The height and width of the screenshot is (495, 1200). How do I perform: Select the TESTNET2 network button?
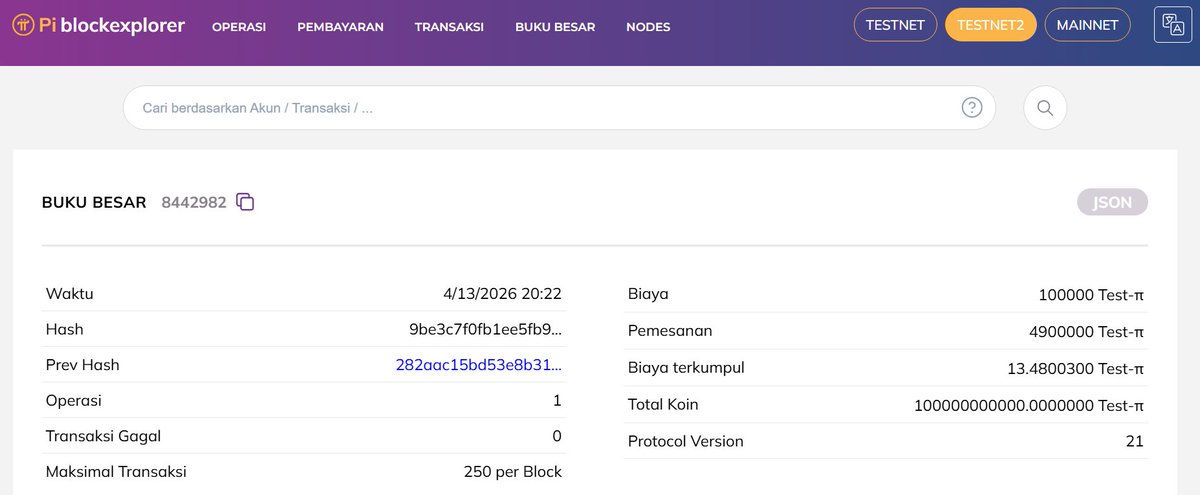(990, 25)
